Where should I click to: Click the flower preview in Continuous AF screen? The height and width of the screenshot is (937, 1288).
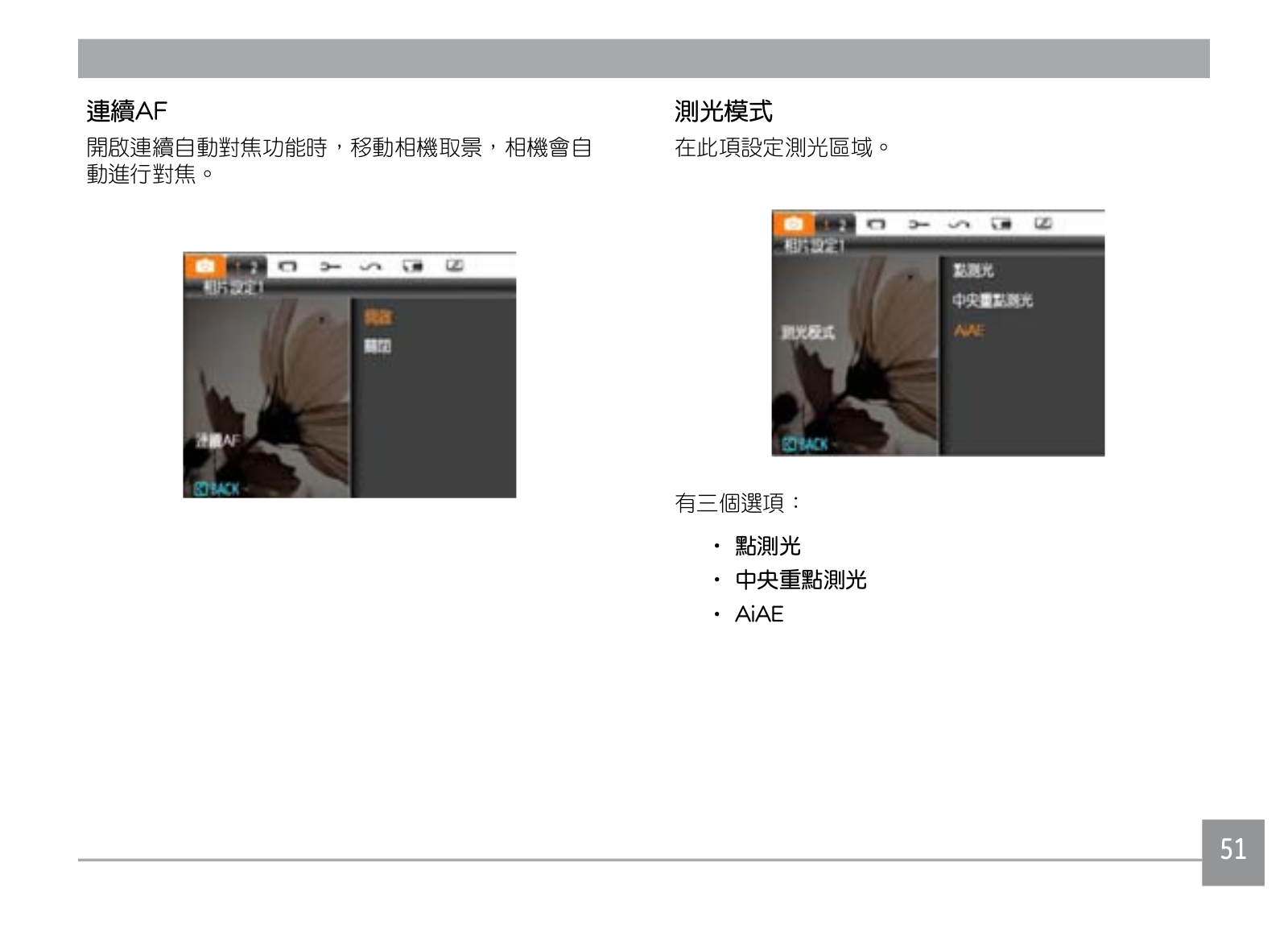coord(267,397)
